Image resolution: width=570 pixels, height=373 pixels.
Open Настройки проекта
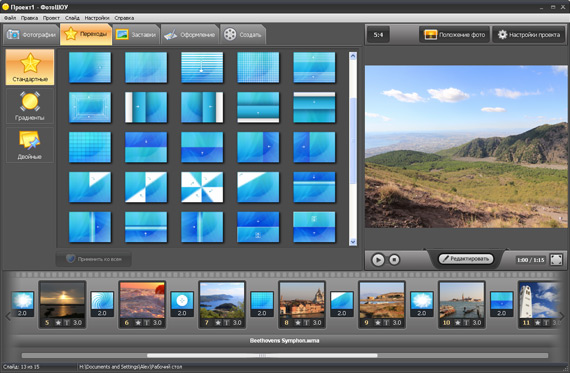pos(529,35)
